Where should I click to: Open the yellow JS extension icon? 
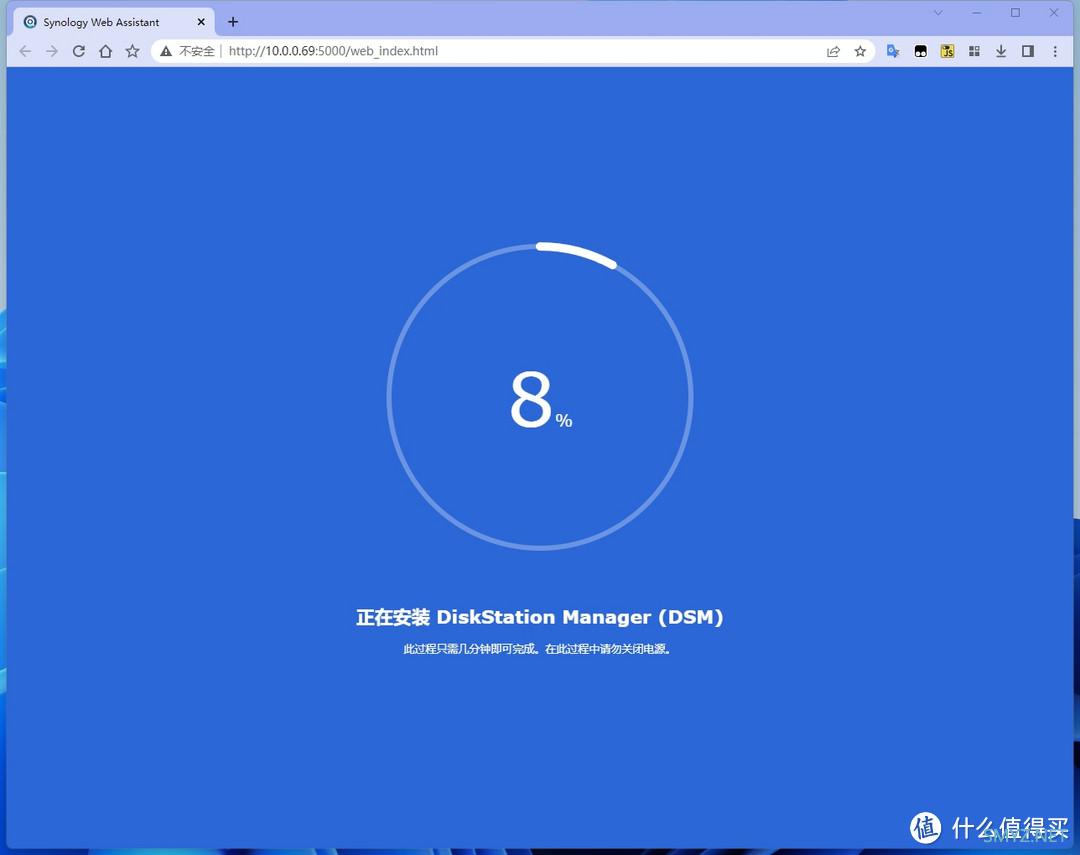(x=947, y=51)
